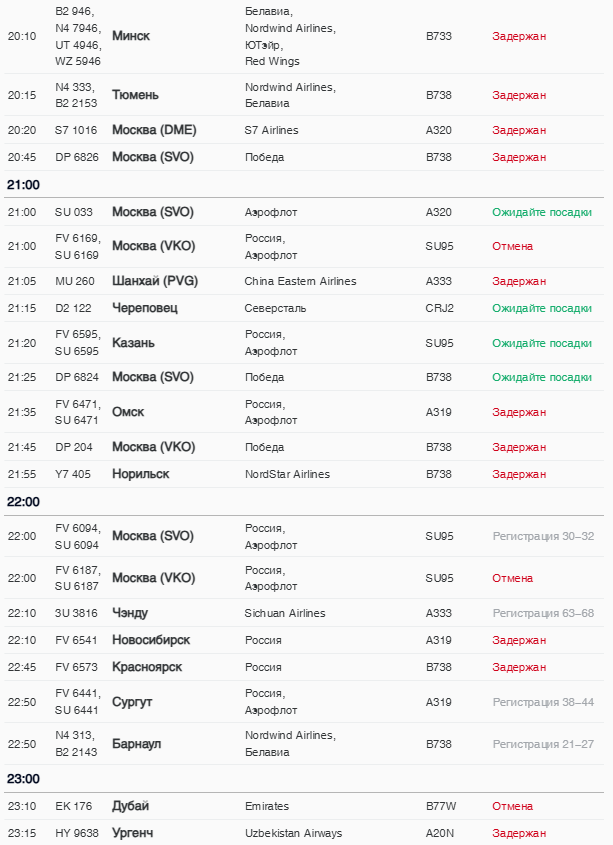The image size is (613, 845).
Task: Click the China Eastern Airlines name
Action: tap(300, 281)
